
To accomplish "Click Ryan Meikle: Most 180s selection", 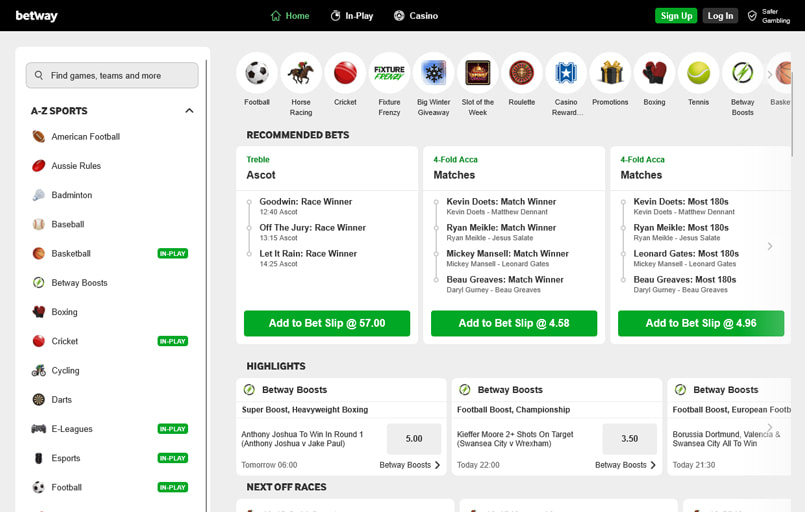I will click(681, 227).
